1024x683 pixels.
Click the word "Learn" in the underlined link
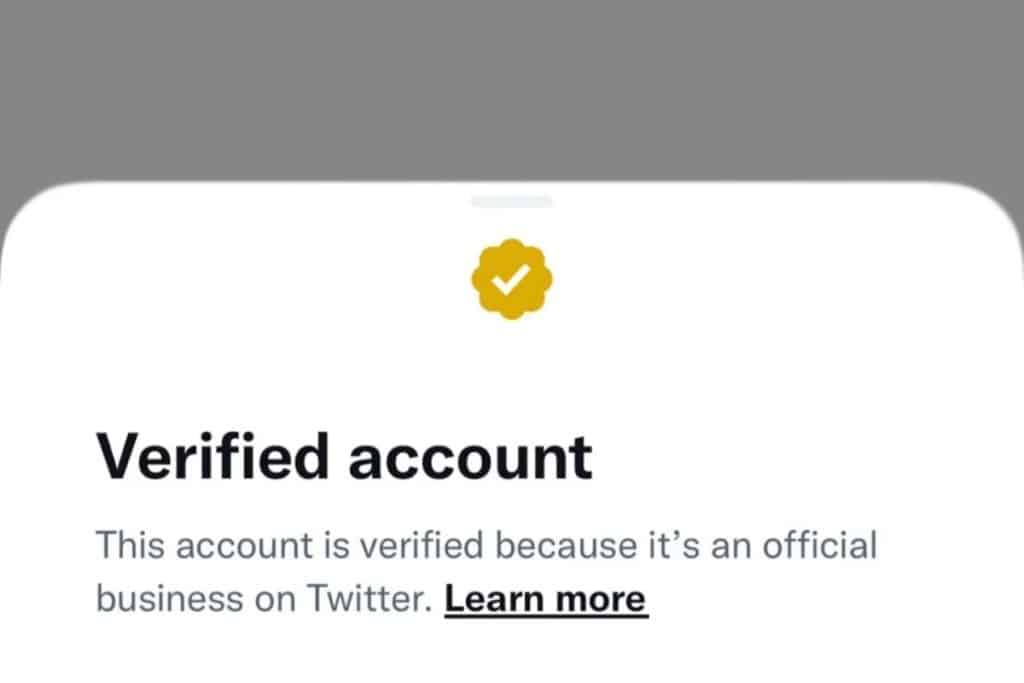[494, 599]
